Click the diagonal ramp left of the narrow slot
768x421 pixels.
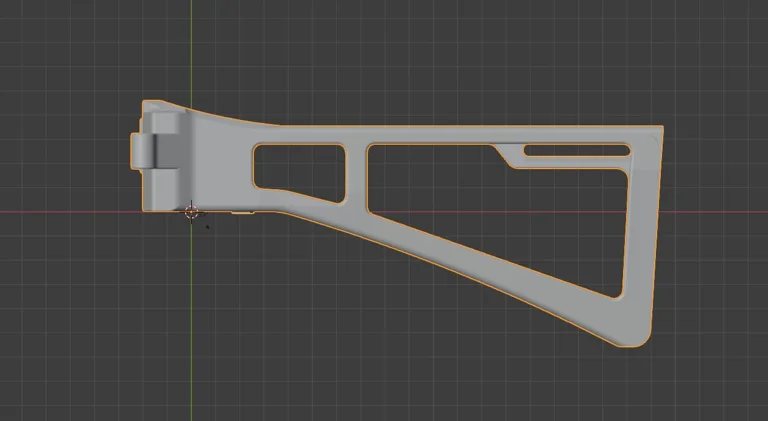pos(508,155)
